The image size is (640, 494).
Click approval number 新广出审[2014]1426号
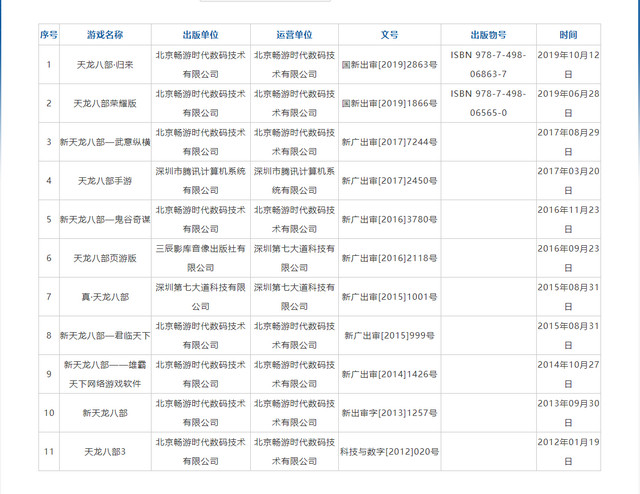click(x=389, y=374)
